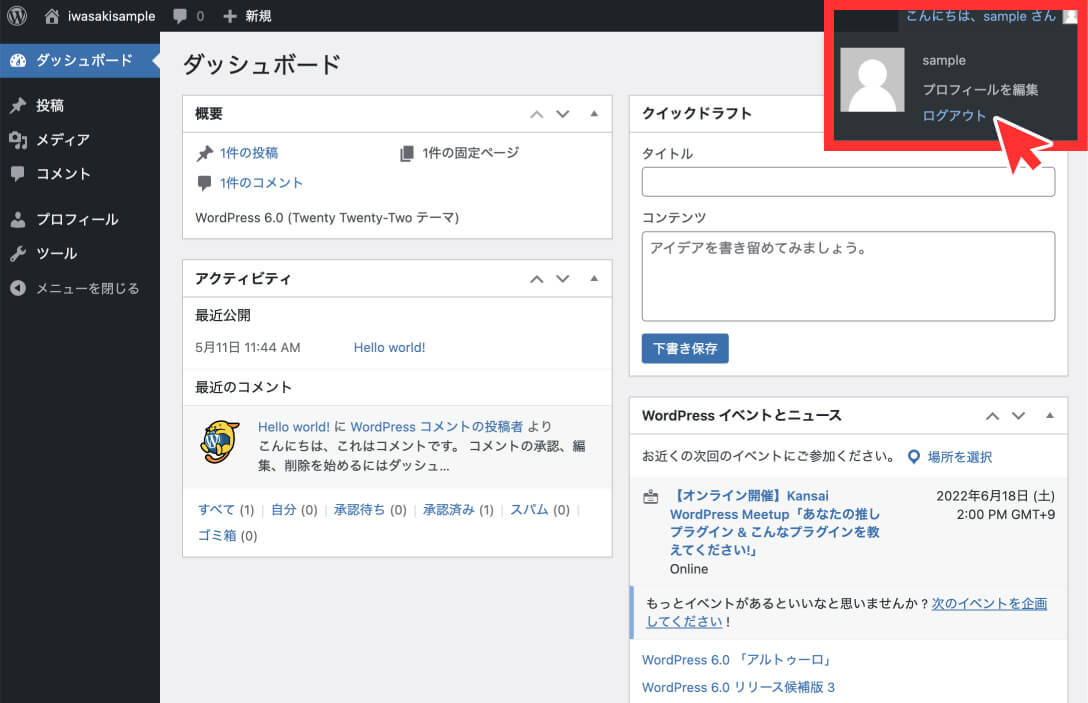Open WordPress コメントの投稿者 author link
This screenshot has width=1088, height=703.
(436, 427)
